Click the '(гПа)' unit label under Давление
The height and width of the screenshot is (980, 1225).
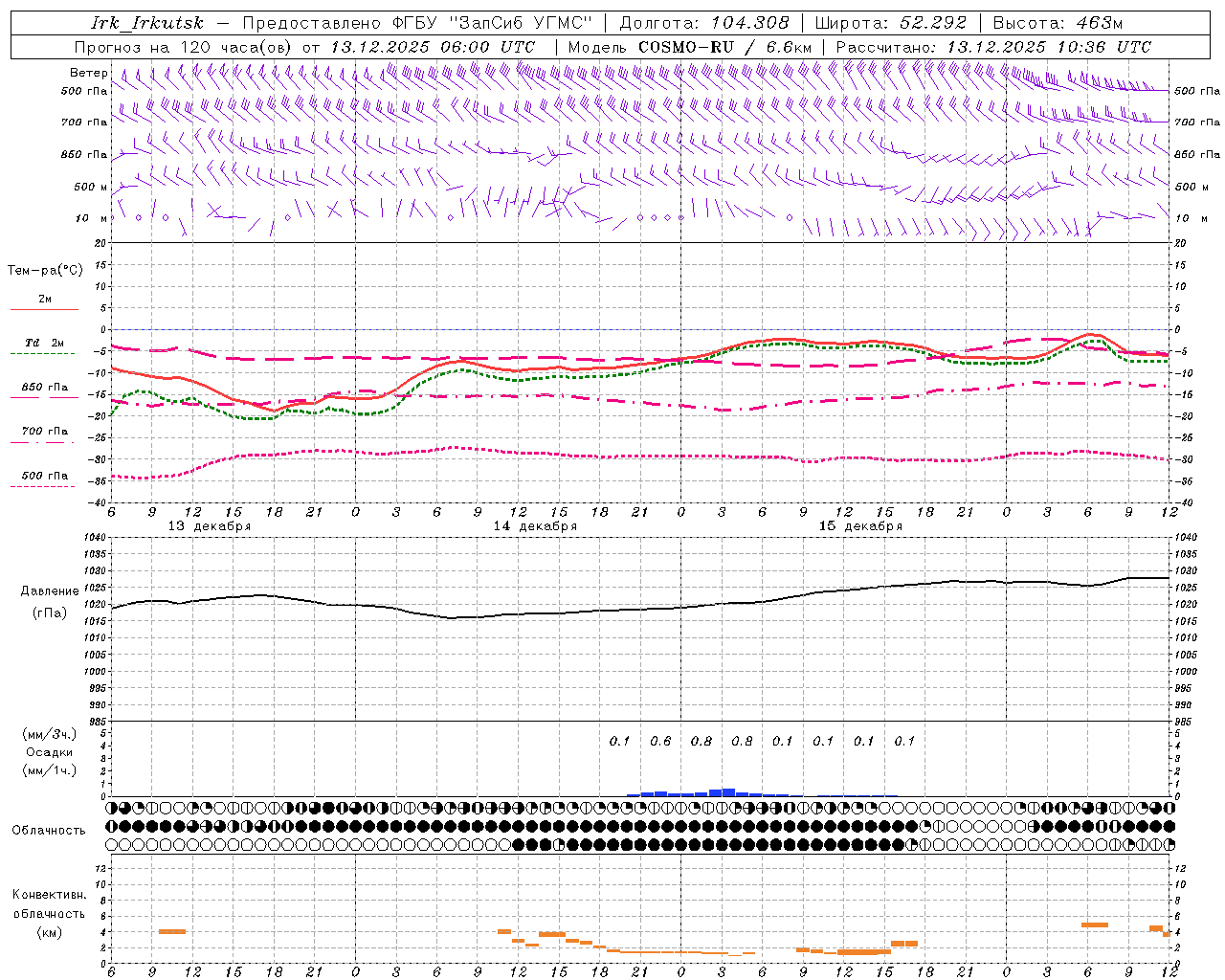(50, 613)
